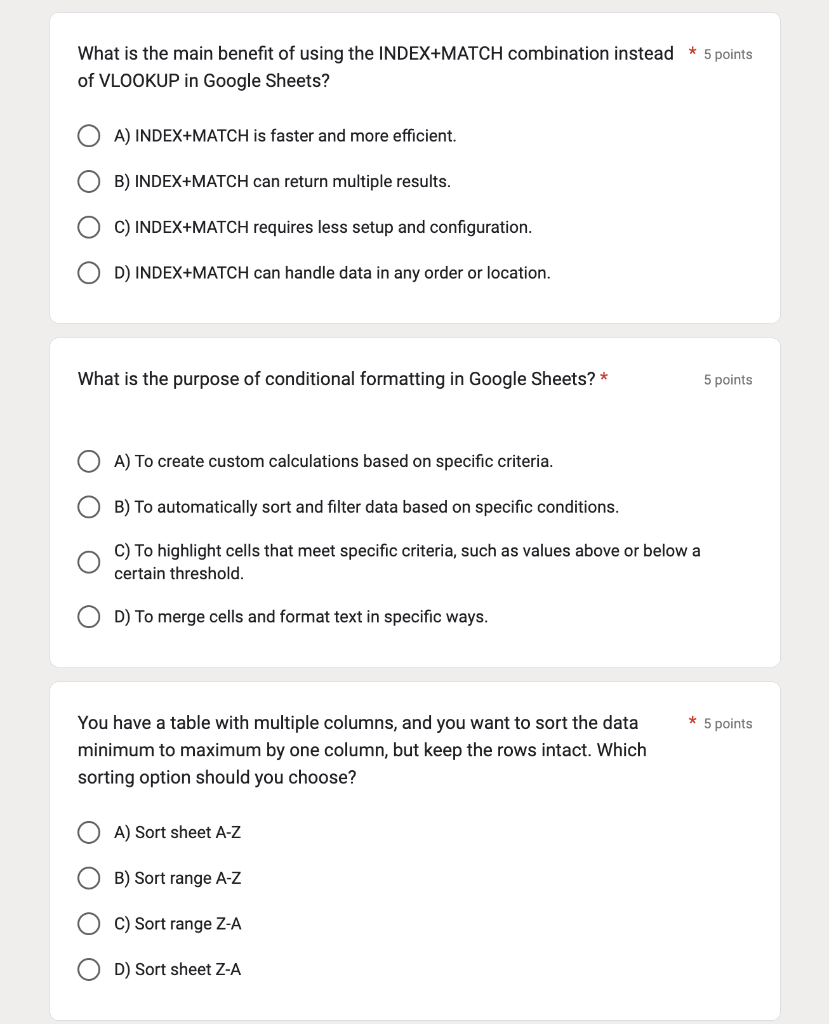
Task: Choose 'D) Sort sheet Z-A' radio button
Action: pyautogui.click(x=89, y=969)
